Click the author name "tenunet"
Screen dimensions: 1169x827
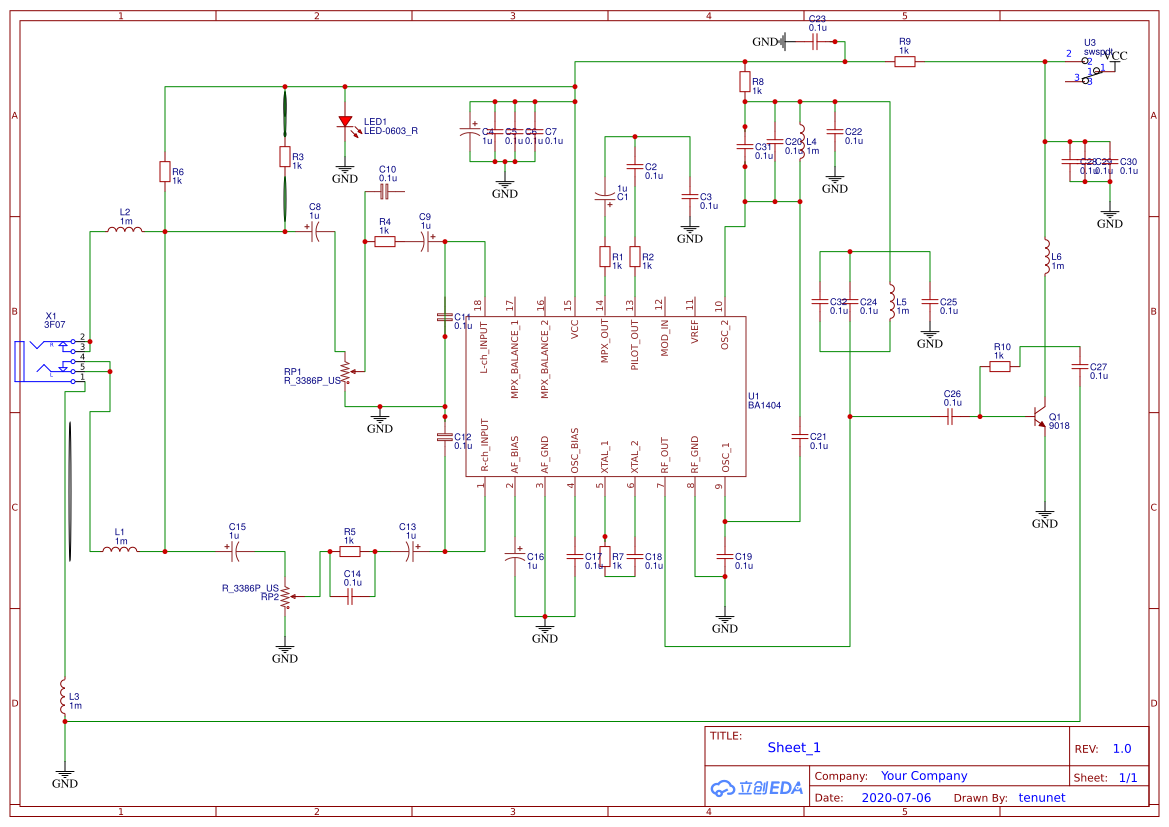(x=1042, y=797)
